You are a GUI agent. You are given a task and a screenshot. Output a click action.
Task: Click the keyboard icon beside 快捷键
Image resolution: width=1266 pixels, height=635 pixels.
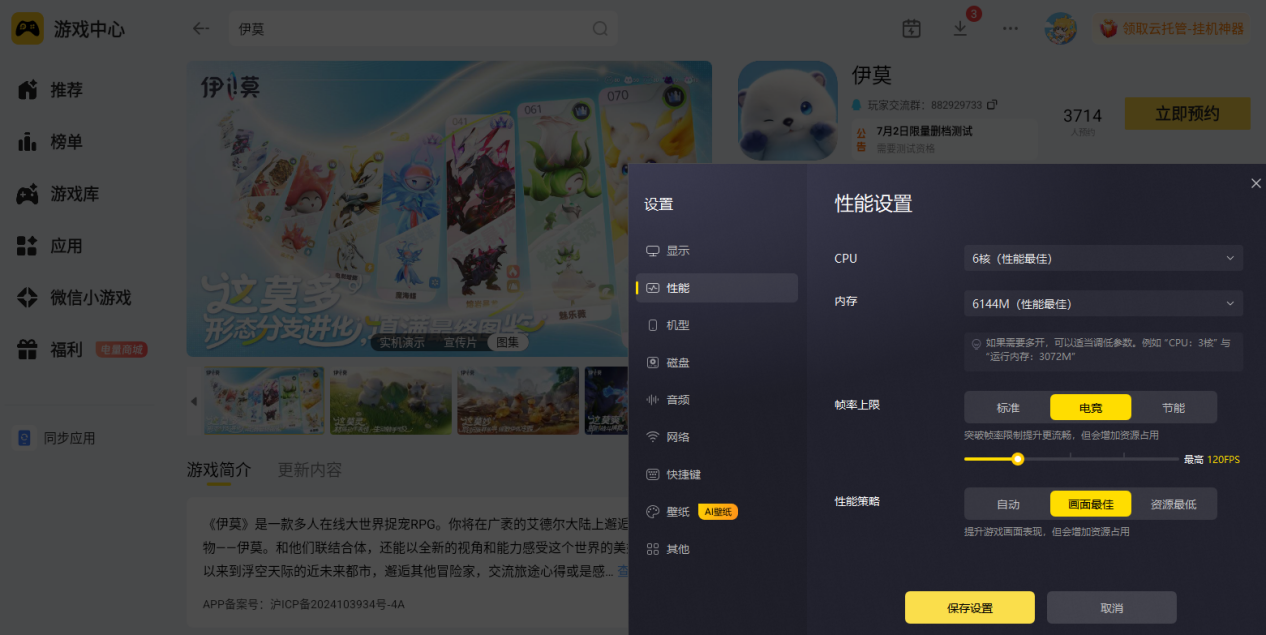point(653,474)
